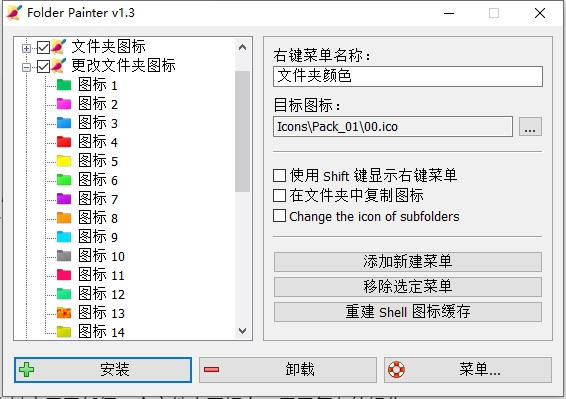This screenshot has height=399, width=566.
Task: Click the 右键菜单名称 text field
Action: [x=408, y=76]
